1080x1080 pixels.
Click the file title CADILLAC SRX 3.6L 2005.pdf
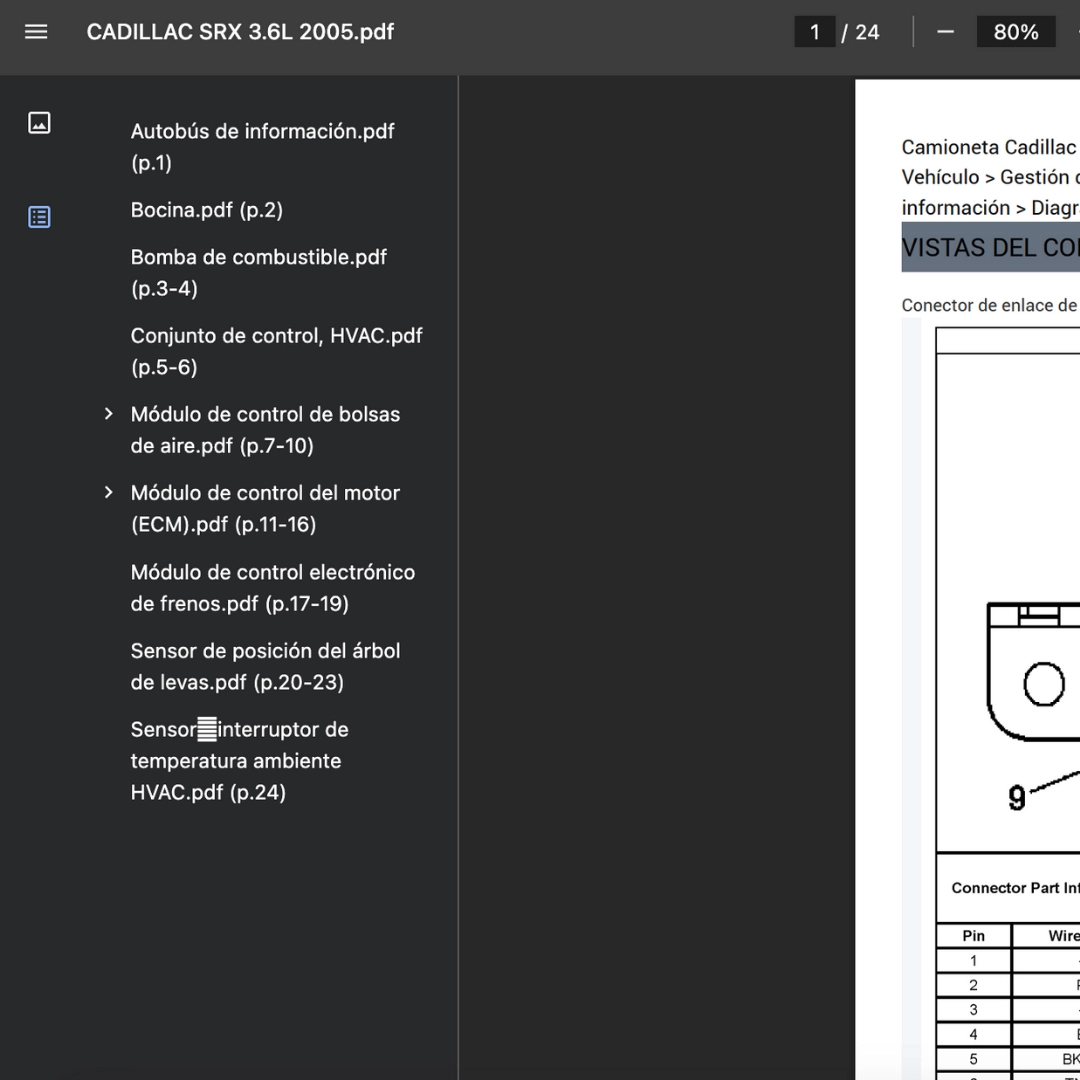coord(240,32)
